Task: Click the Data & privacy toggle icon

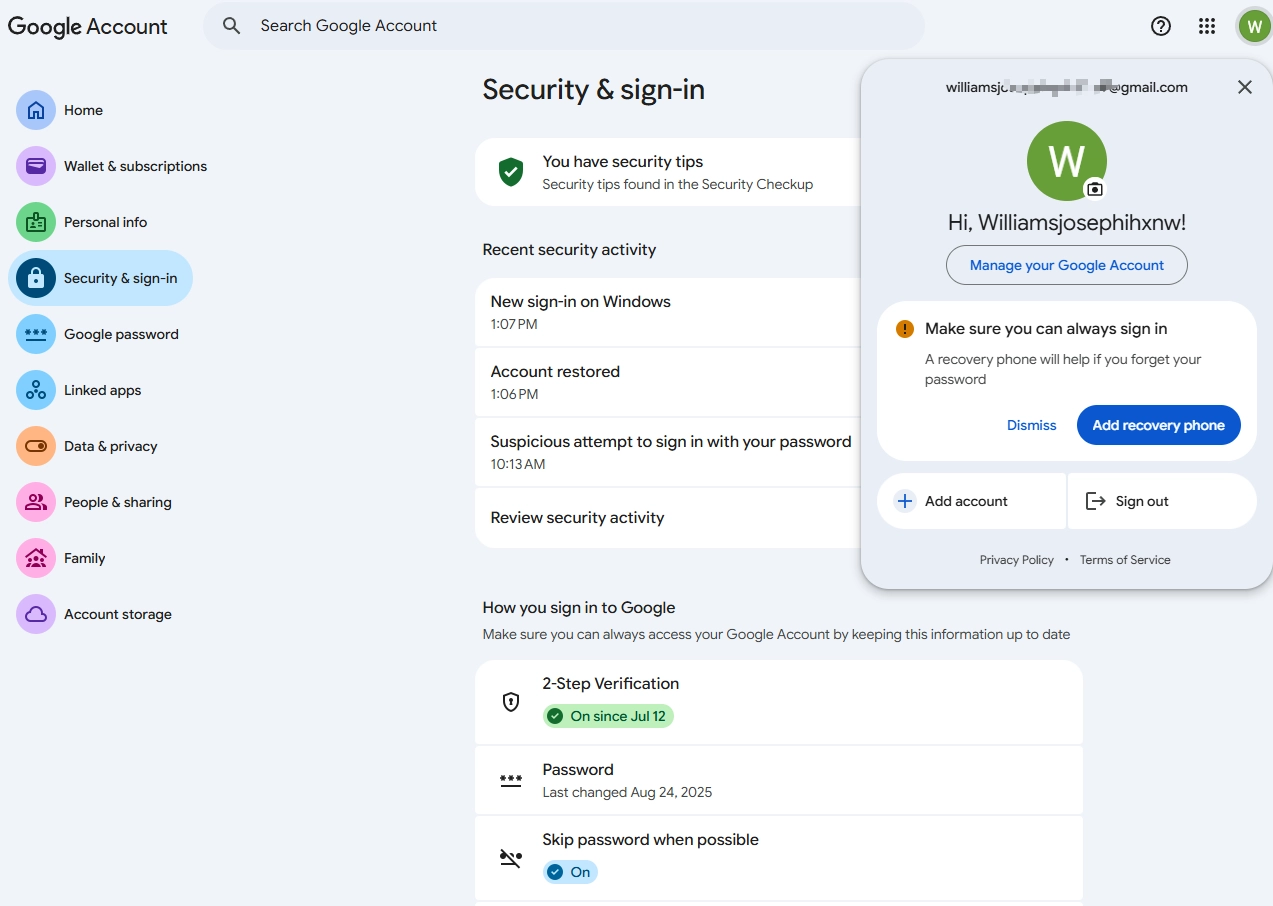Action: 36,446
